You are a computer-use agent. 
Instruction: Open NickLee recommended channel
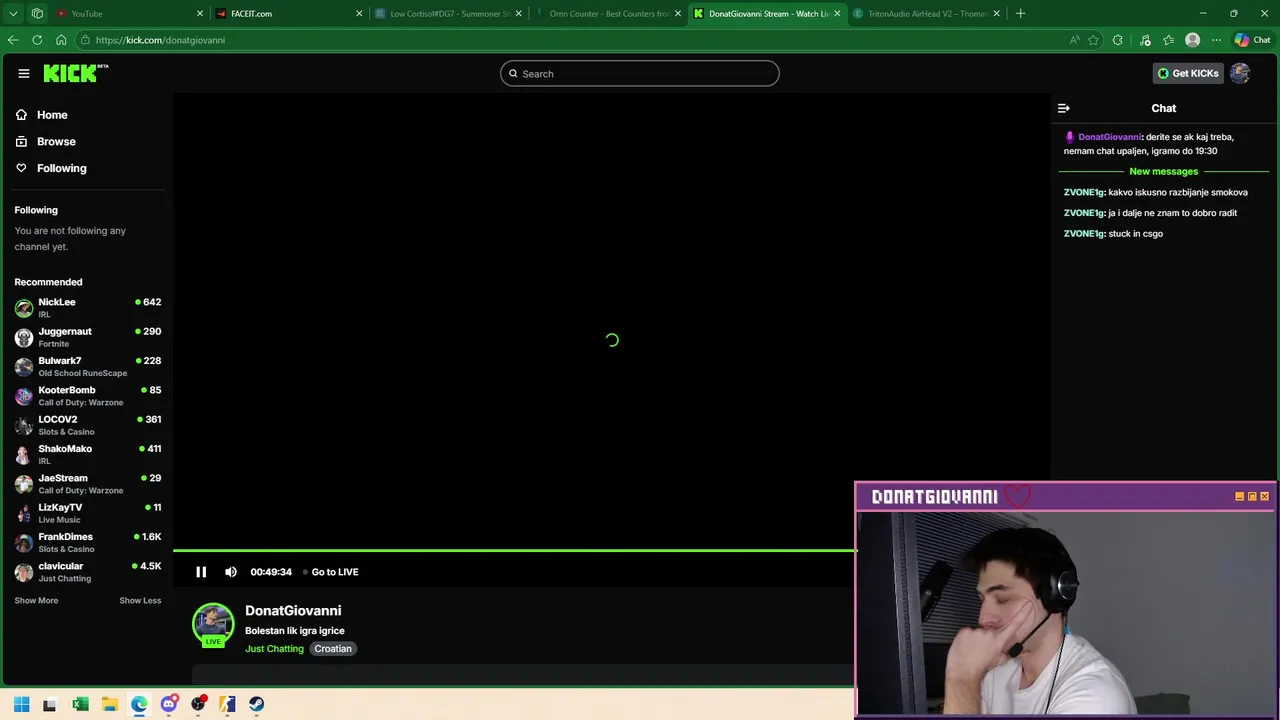pos(88,307)
